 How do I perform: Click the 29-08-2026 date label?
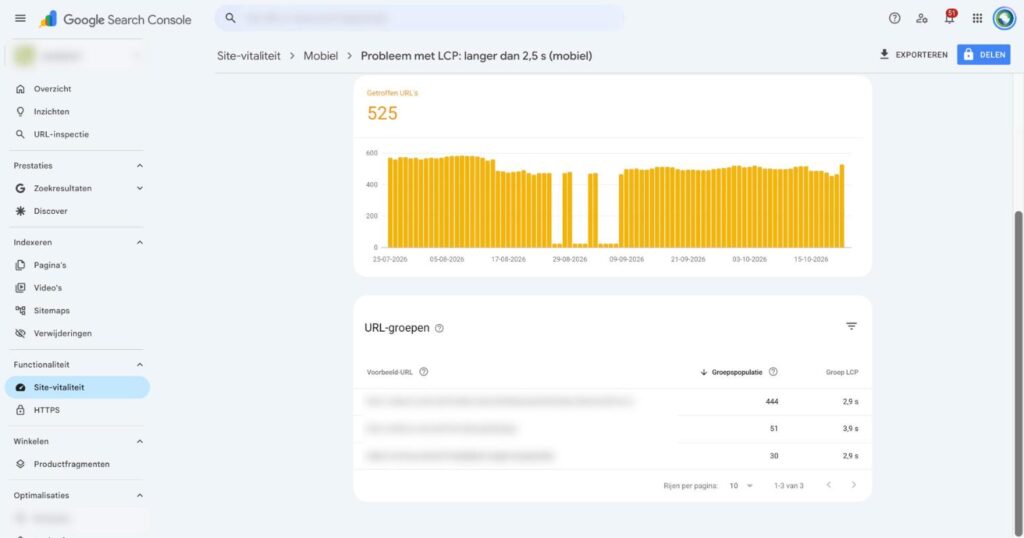pyautogui.click(x=569, y=259)
